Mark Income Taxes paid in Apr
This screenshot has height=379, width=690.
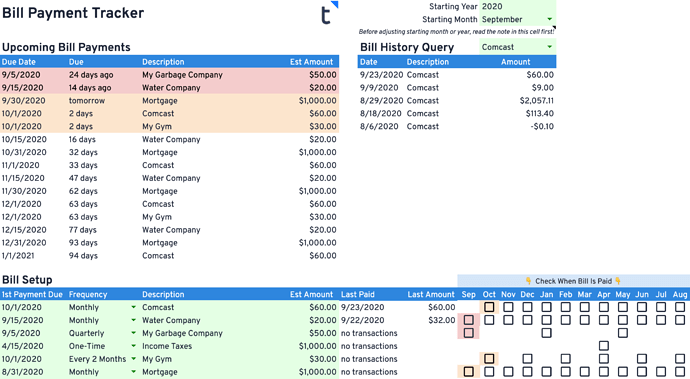604,346
